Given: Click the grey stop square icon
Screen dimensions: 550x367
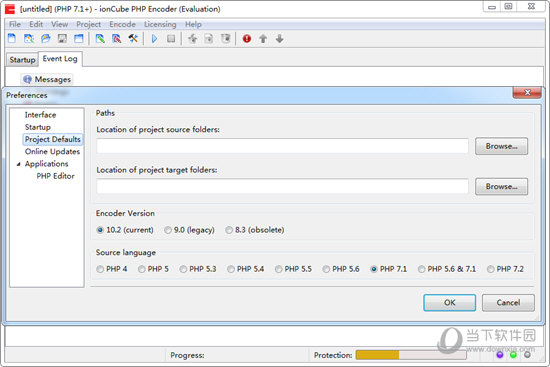Looking at the screenshot, I should tap(171, 39).
